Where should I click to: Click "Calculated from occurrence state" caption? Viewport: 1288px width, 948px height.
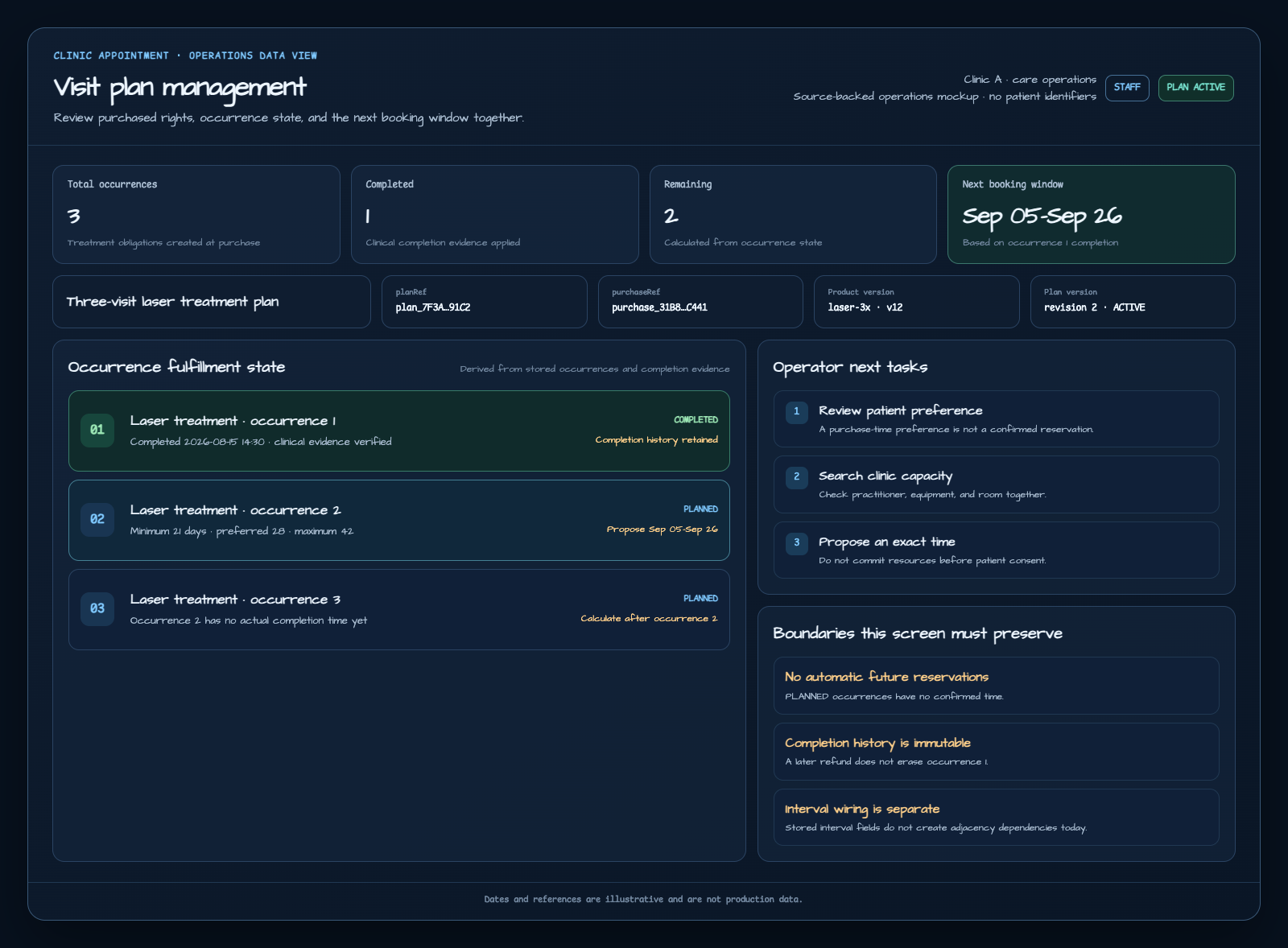point(743,243)
